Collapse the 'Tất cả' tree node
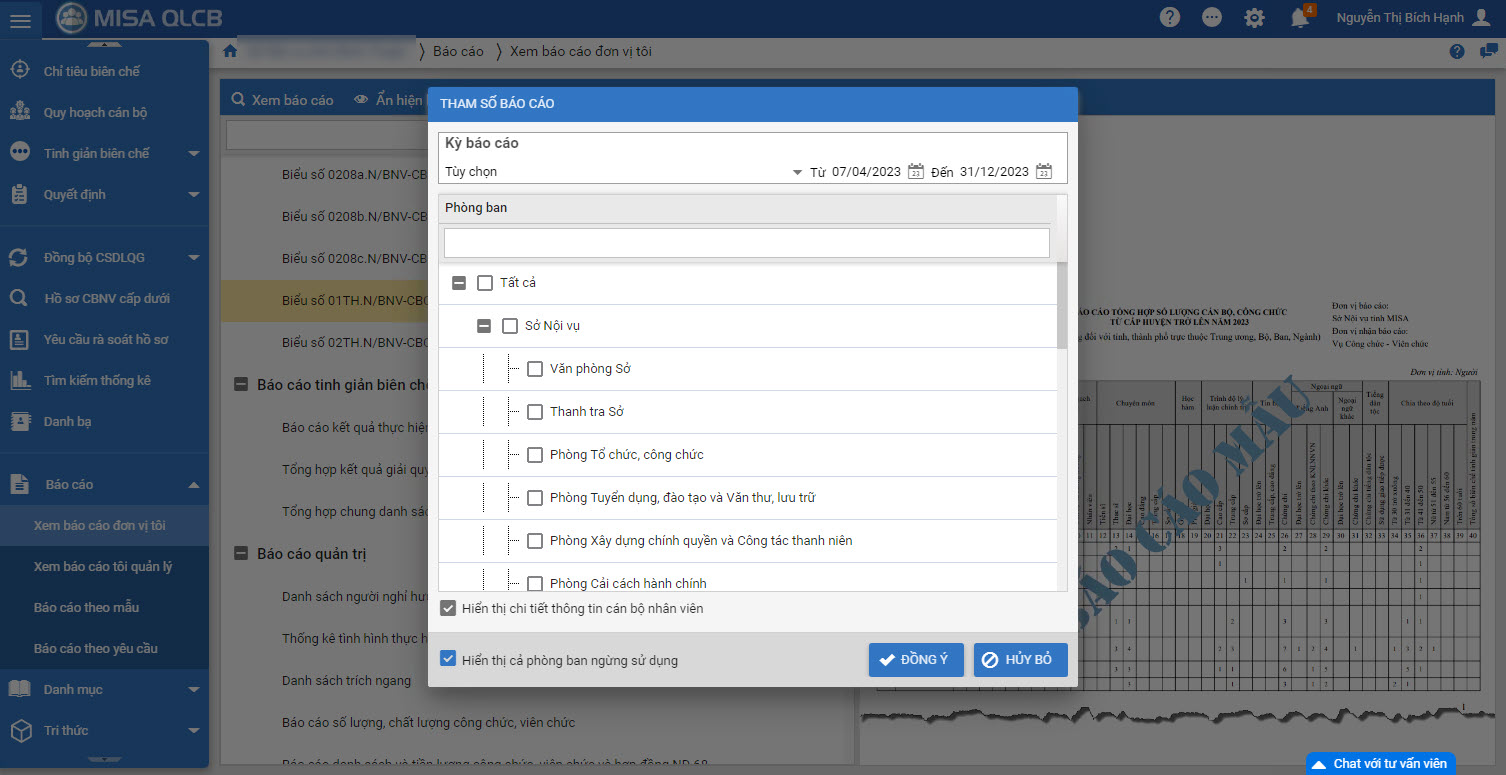The width and height of the screenshot is (1506, 775). click(x=459, y=283)
